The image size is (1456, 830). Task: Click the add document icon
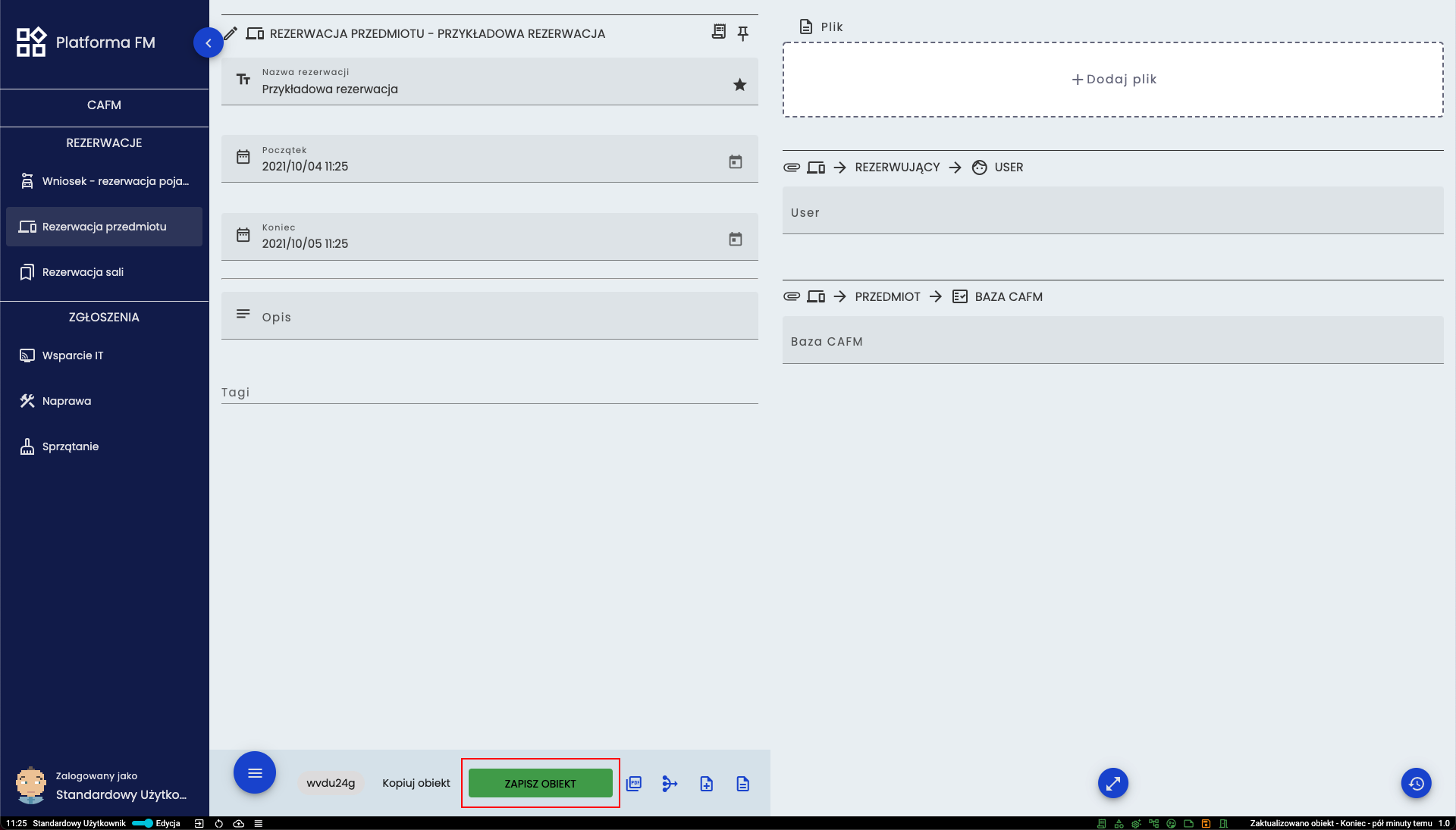[707, 784]
